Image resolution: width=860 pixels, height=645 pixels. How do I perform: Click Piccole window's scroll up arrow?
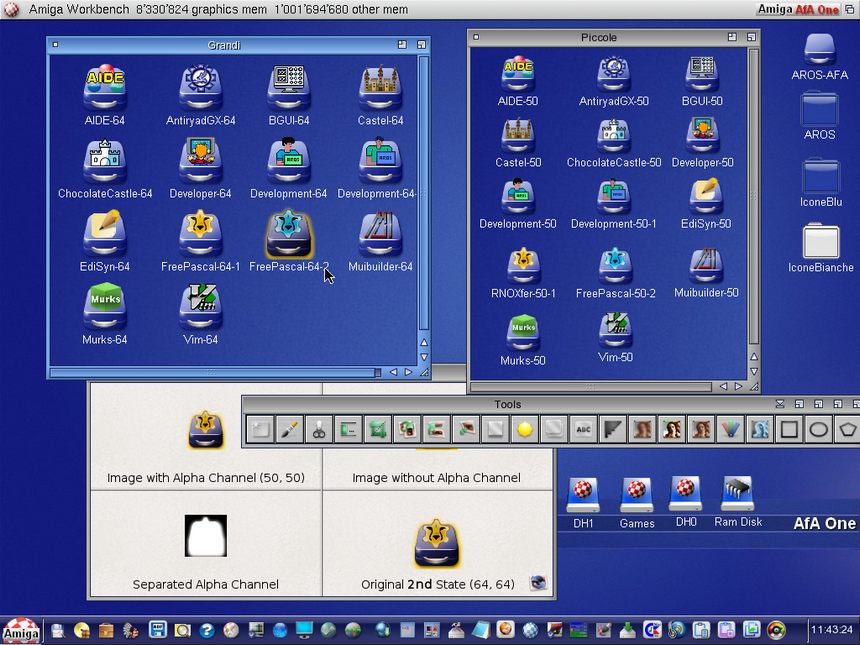pos(753,355)
